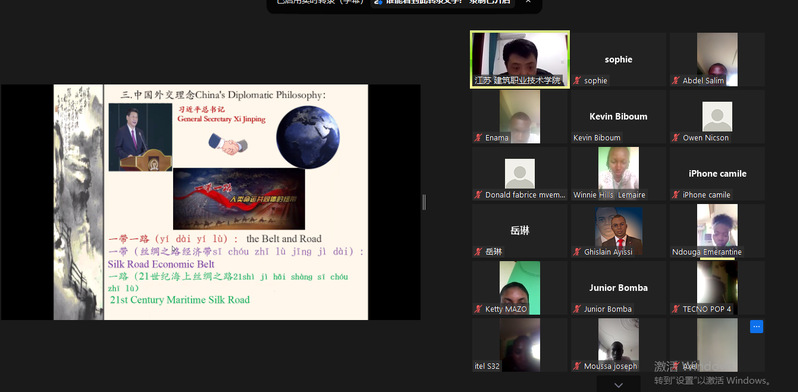Click Owen Nicson's default avatar icon

click(717, 117)
